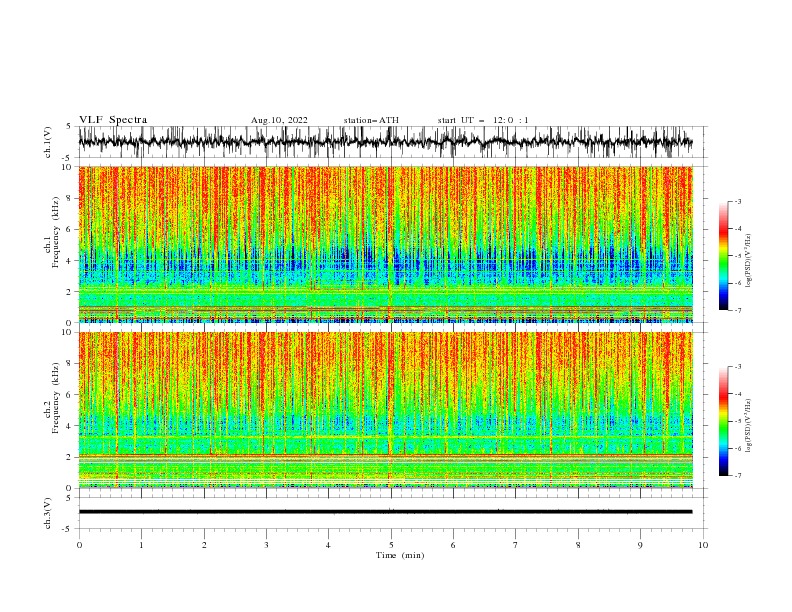
Task: Click the ch.2 color bar "log(PSD)(V²/Hz)" label
Action: click(x=749, y=426)
